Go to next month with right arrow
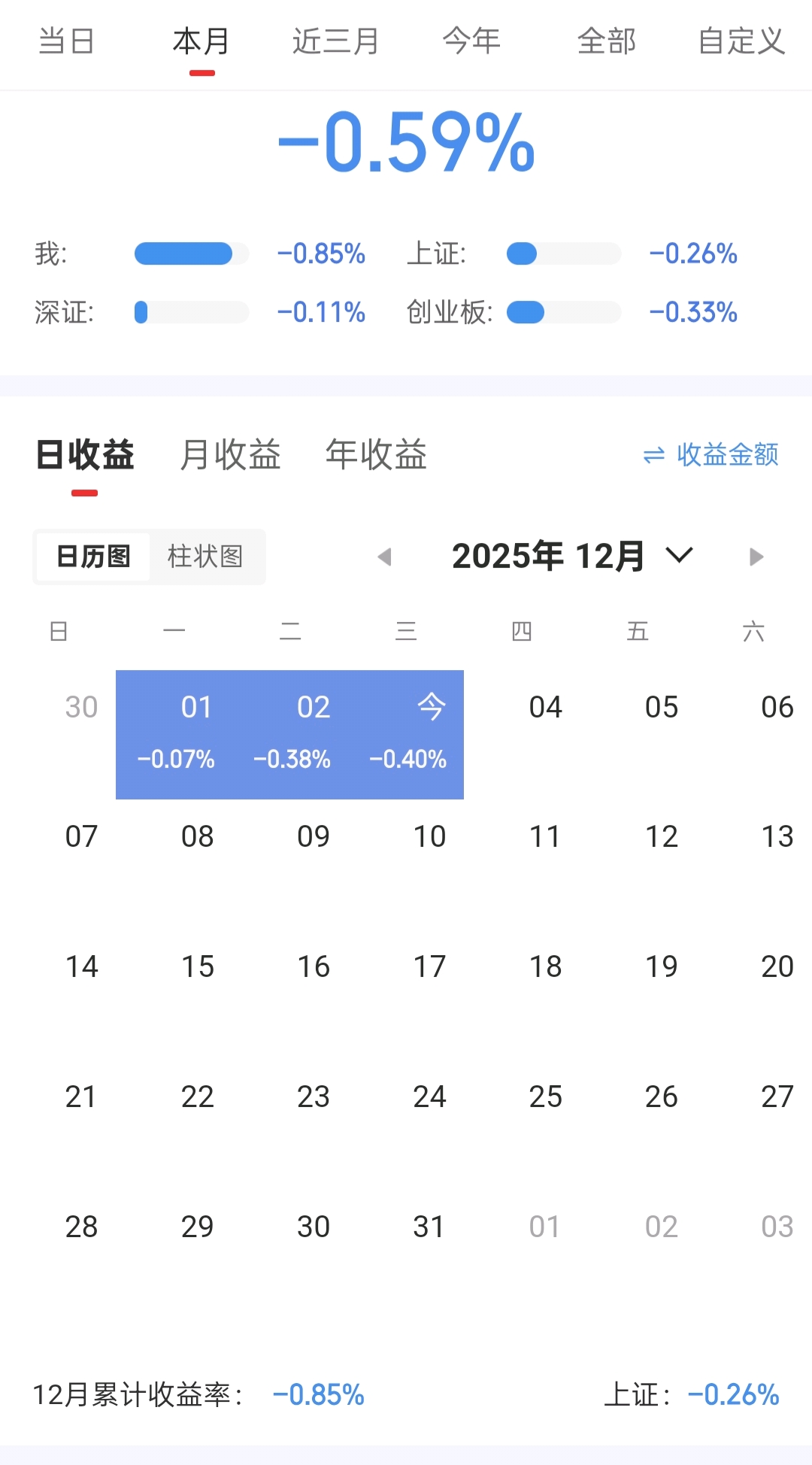 point(756,557)
